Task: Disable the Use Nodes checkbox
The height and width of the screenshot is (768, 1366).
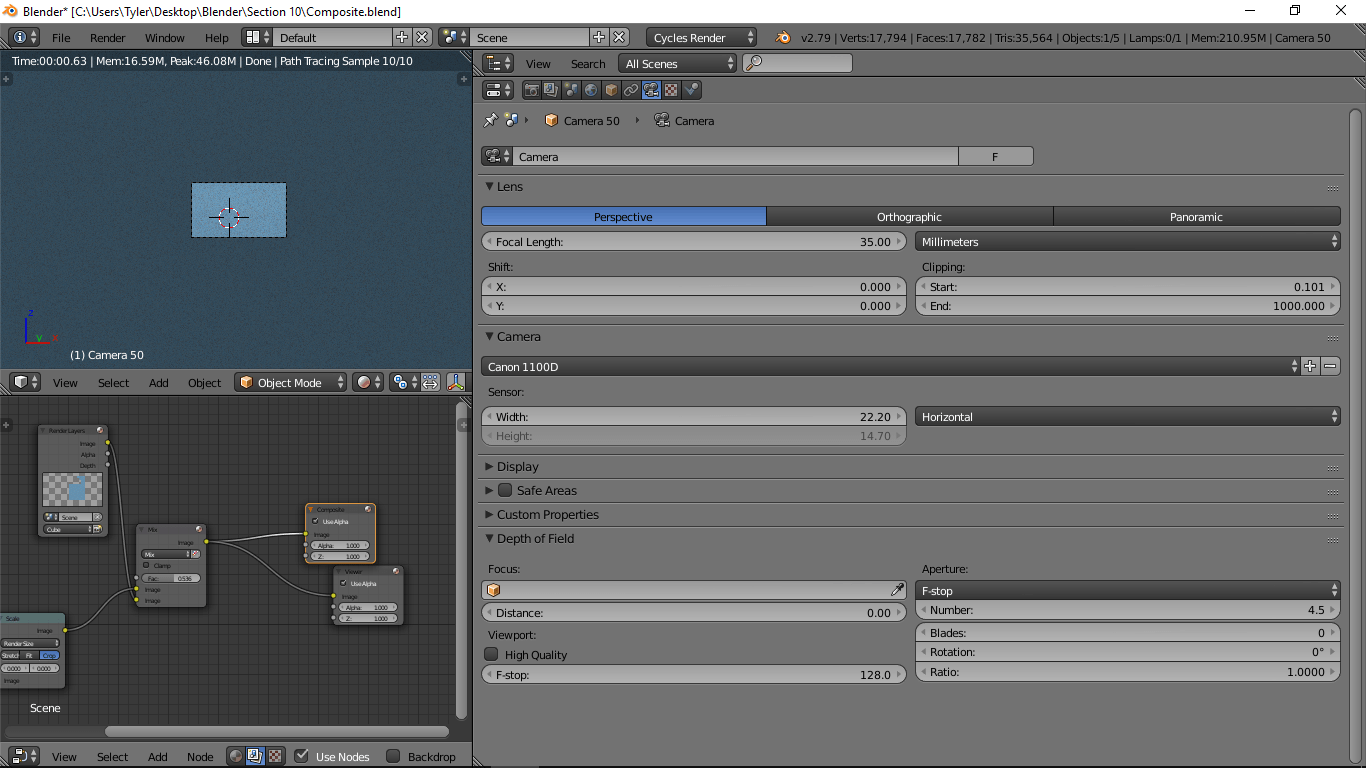Action: (x=302, y=757)
